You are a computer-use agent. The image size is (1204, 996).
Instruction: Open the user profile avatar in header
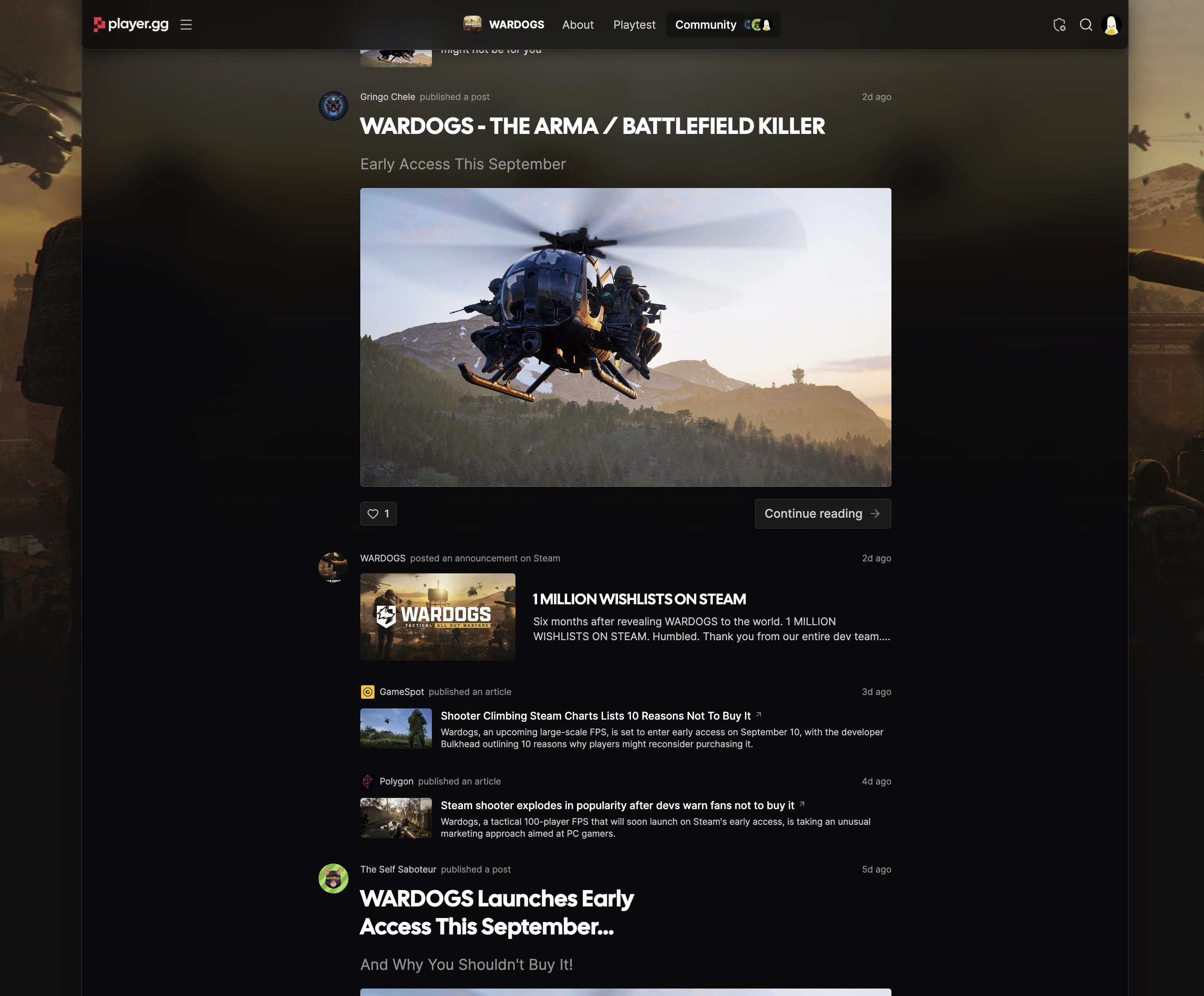[1111, 25]
